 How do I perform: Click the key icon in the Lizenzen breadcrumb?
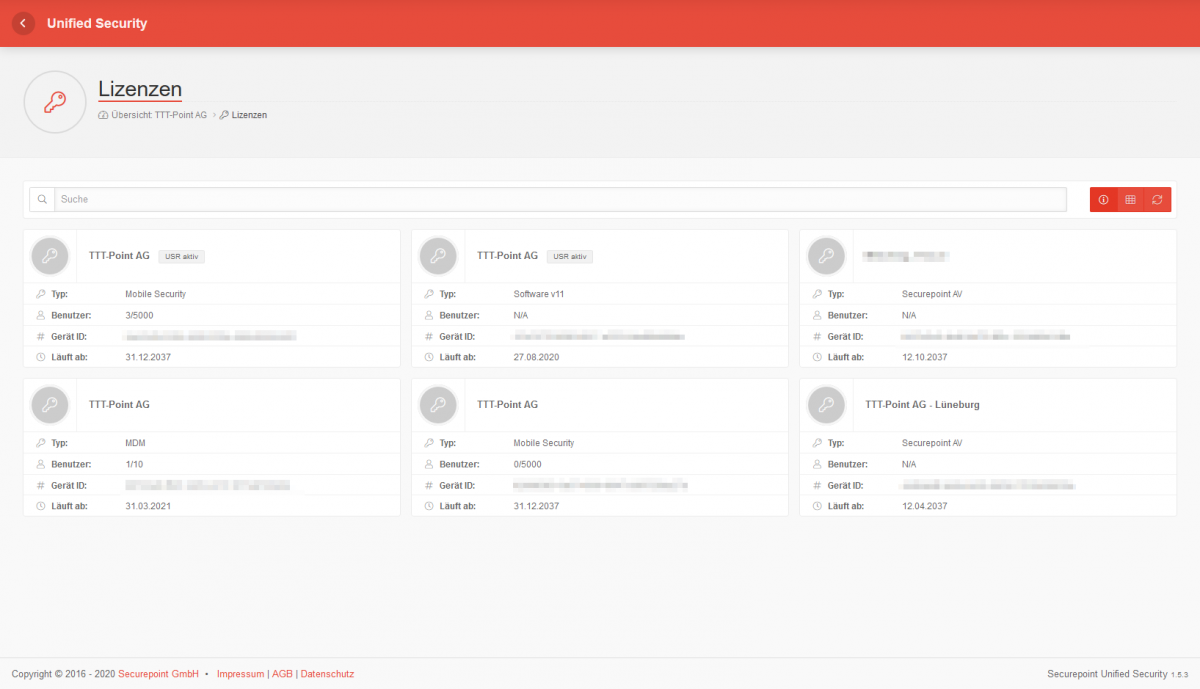click(224, 114)
